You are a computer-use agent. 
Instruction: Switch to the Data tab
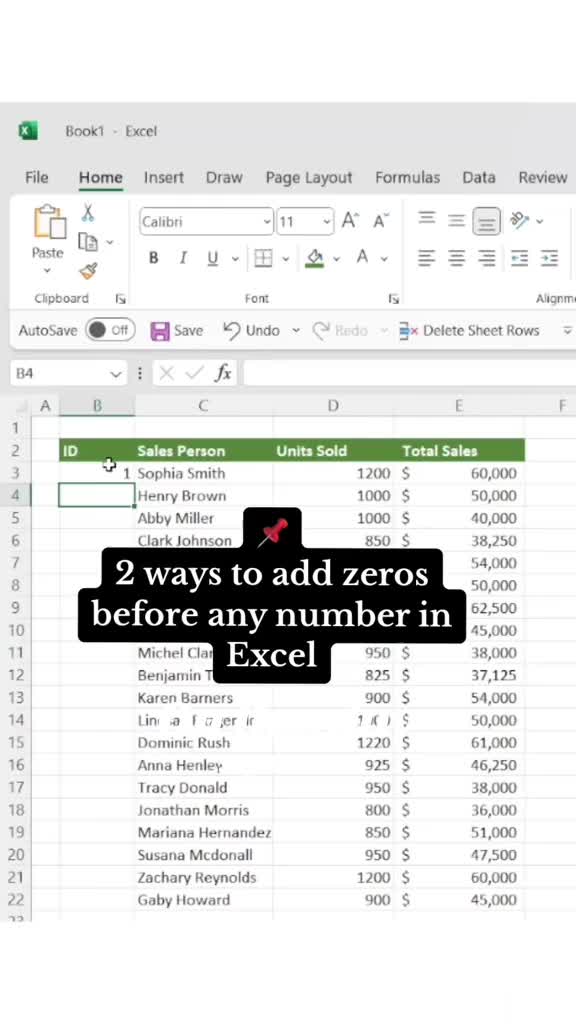click(479, 178)
